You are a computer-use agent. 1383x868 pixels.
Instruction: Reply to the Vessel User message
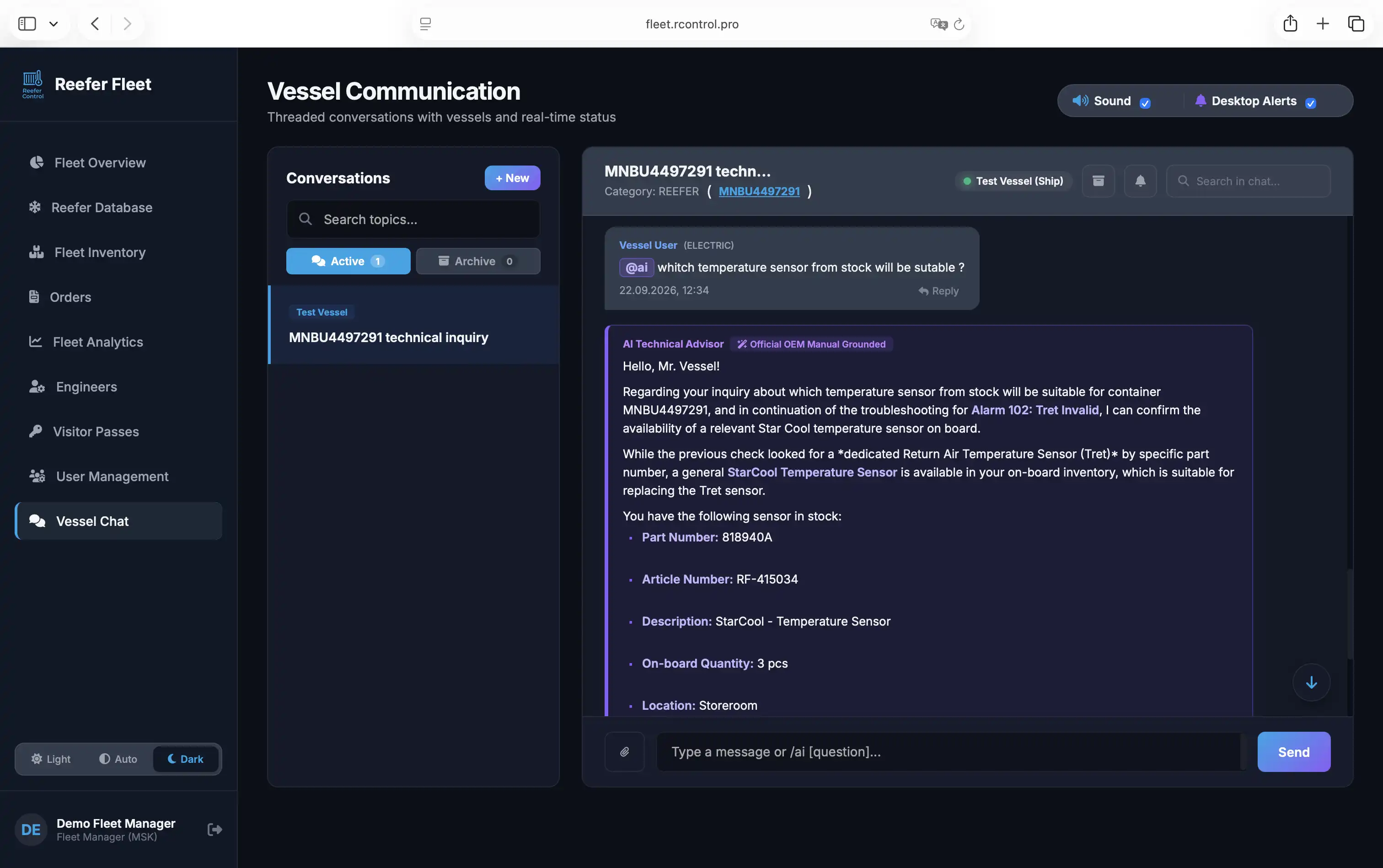point(938,291)
